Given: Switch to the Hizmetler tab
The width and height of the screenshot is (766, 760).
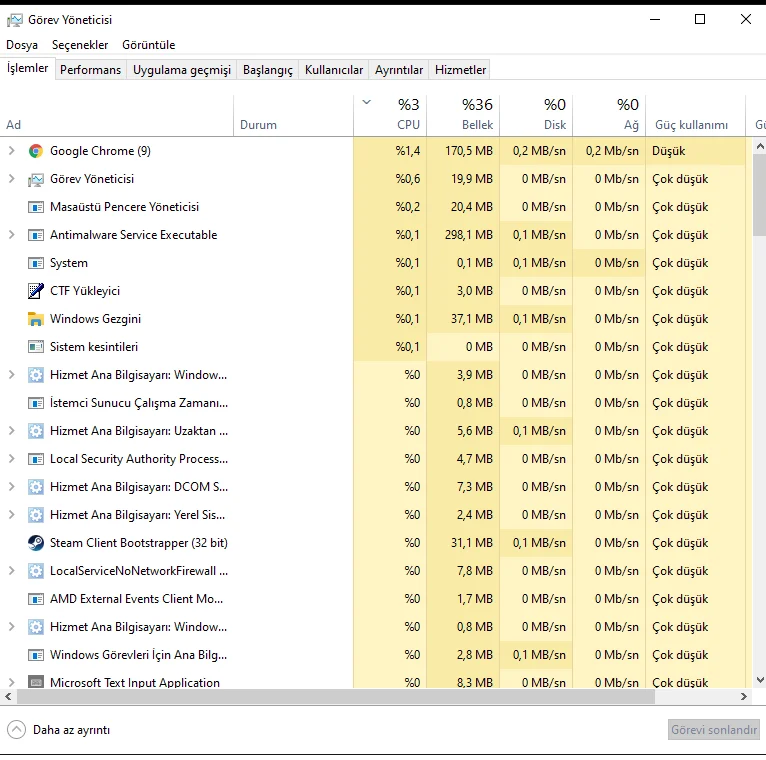Looking at the screenshot, I should [461, 70].
